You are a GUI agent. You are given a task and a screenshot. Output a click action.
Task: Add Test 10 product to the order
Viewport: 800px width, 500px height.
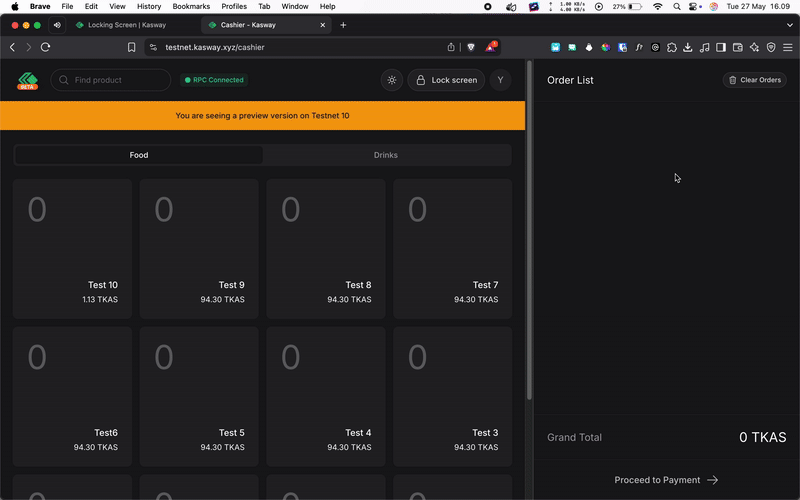(72, 249)
